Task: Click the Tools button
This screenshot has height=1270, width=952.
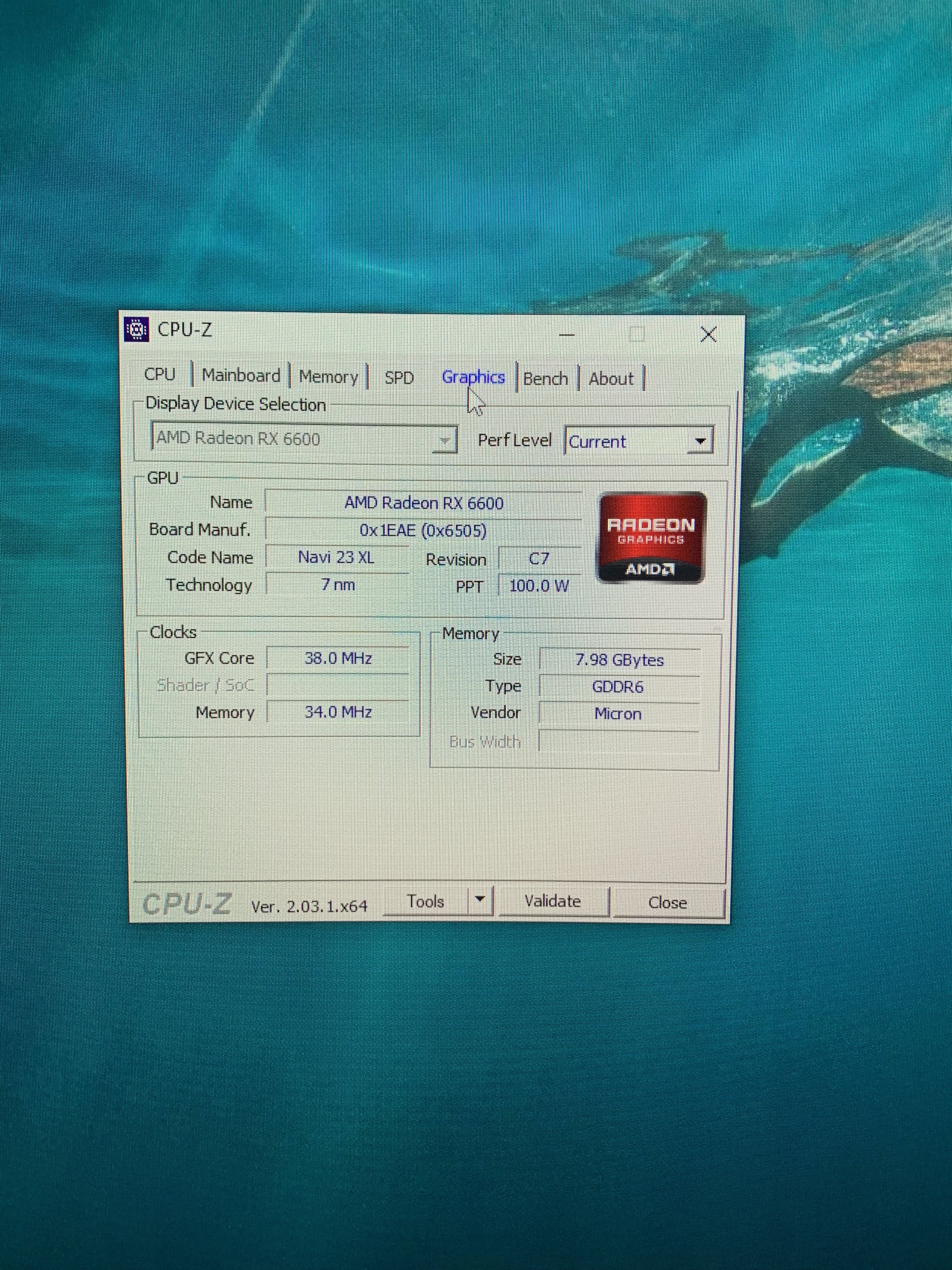Action: pos(425,901)
